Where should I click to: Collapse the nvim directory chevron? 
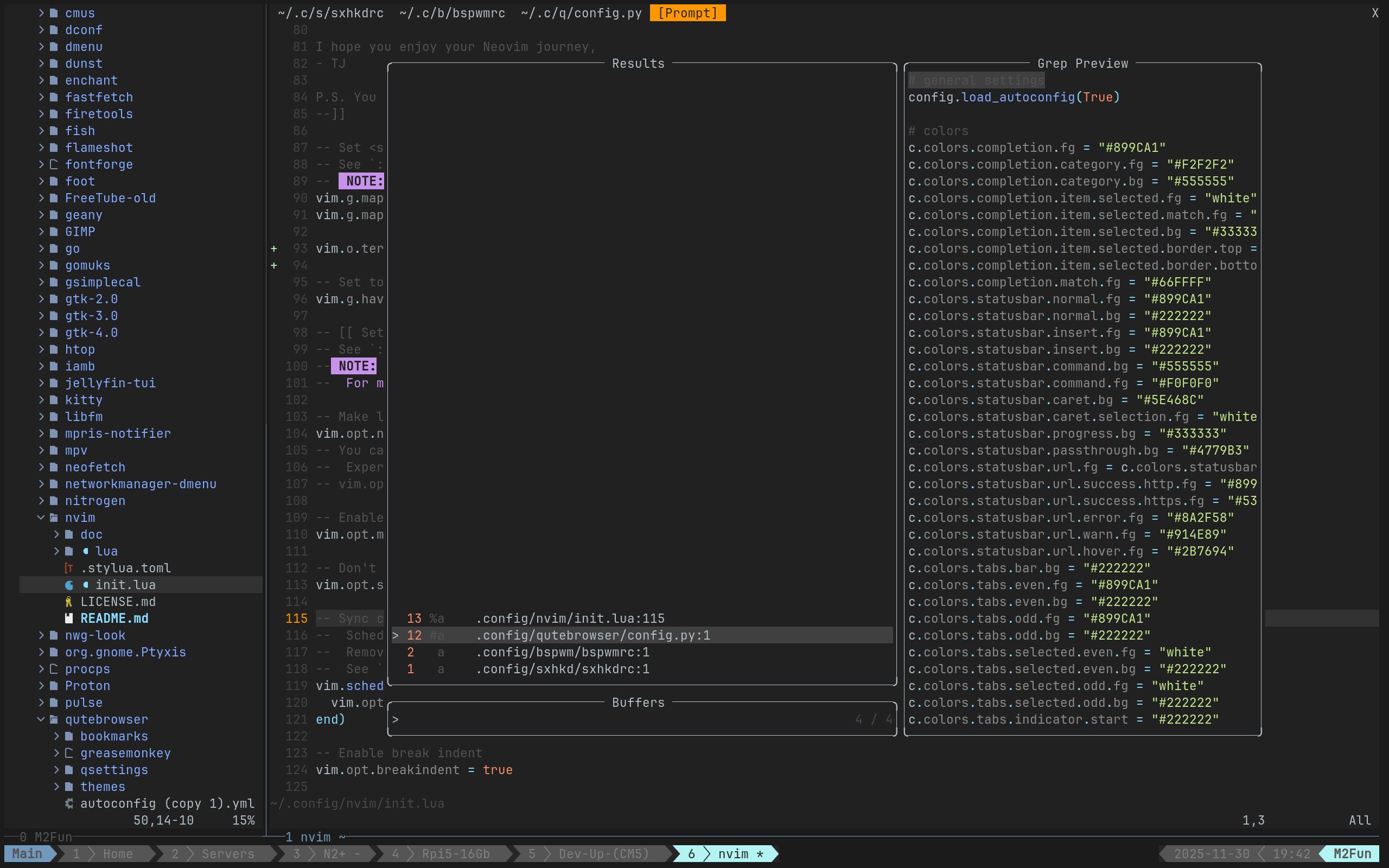[x=41, y=517]
